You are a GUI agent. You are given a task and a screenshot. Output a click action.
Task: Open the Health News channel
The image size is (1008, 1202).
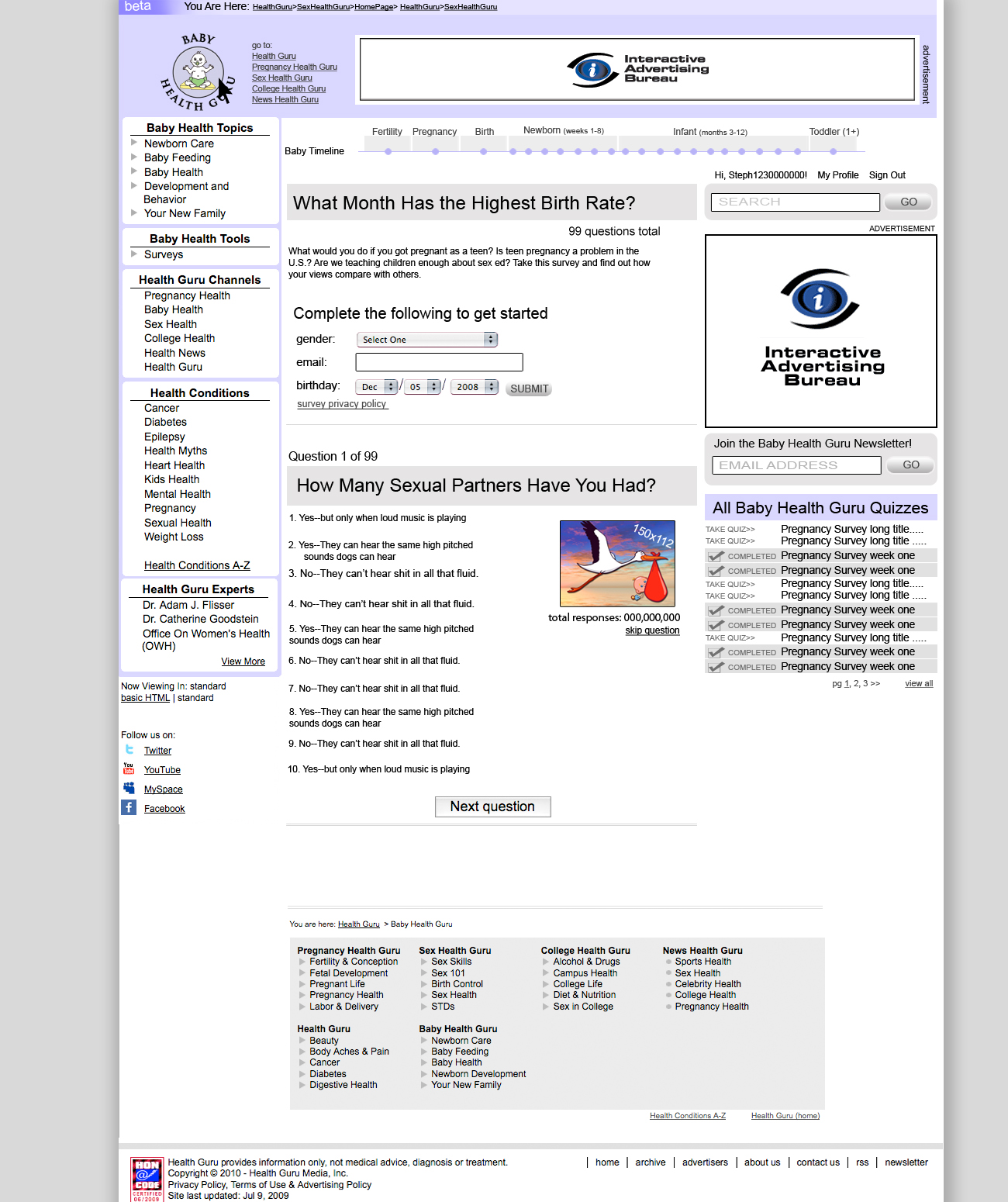174,353
